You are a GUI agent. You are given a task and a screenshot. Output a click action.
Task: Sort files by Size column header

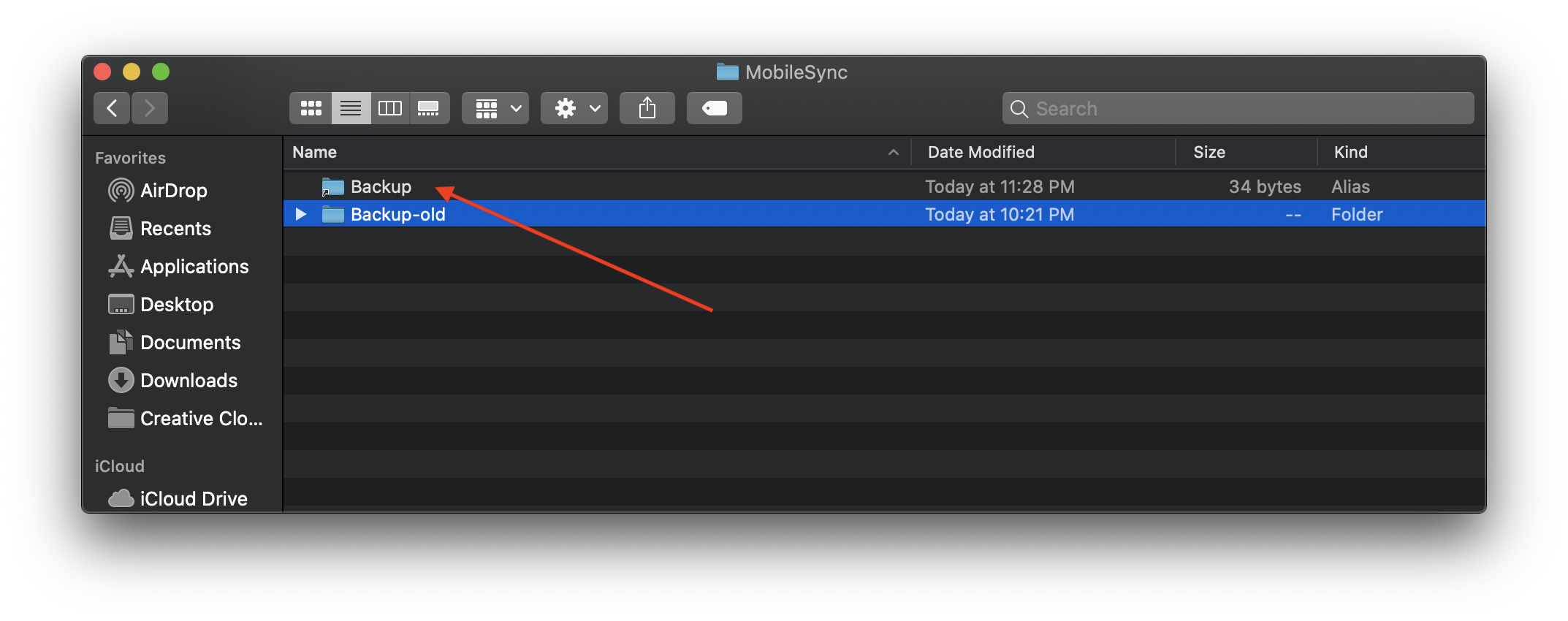pos(1209,152)
